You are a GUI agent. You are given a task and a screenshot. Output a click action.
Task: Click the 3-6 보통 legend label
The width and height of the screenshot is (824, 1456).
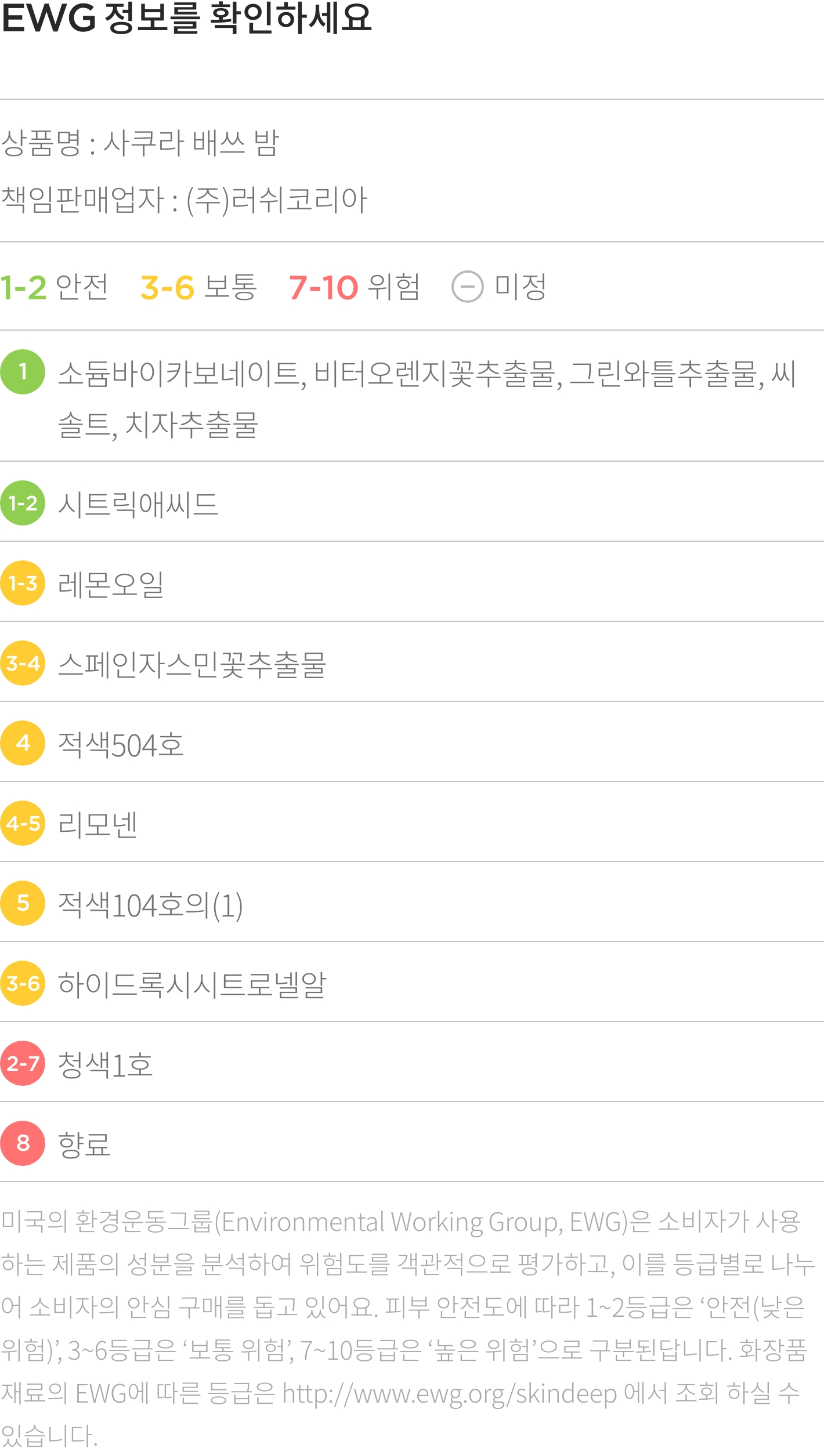[198, 287]
